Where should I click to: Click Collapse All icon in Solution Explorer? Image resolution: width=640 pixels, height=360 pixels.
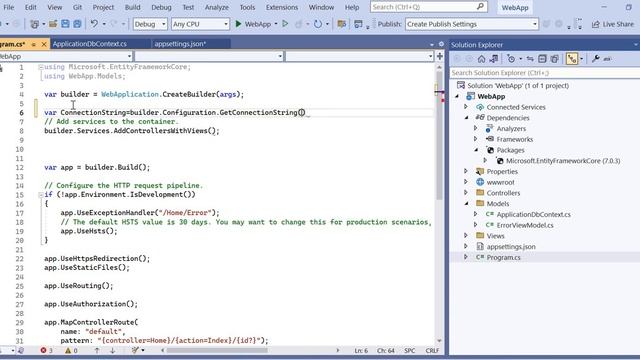542,59
